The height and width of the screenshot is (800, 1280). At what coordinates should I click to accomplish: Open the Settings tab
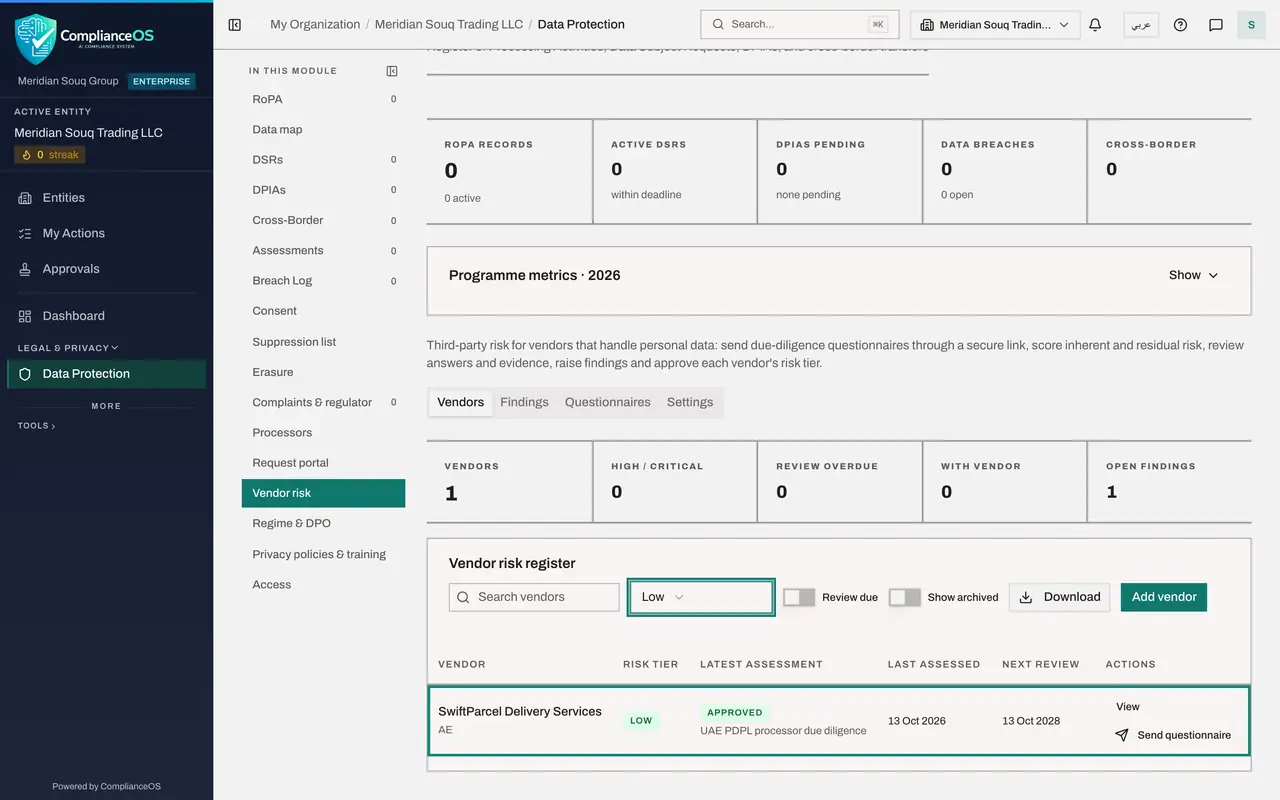(690, 402)
